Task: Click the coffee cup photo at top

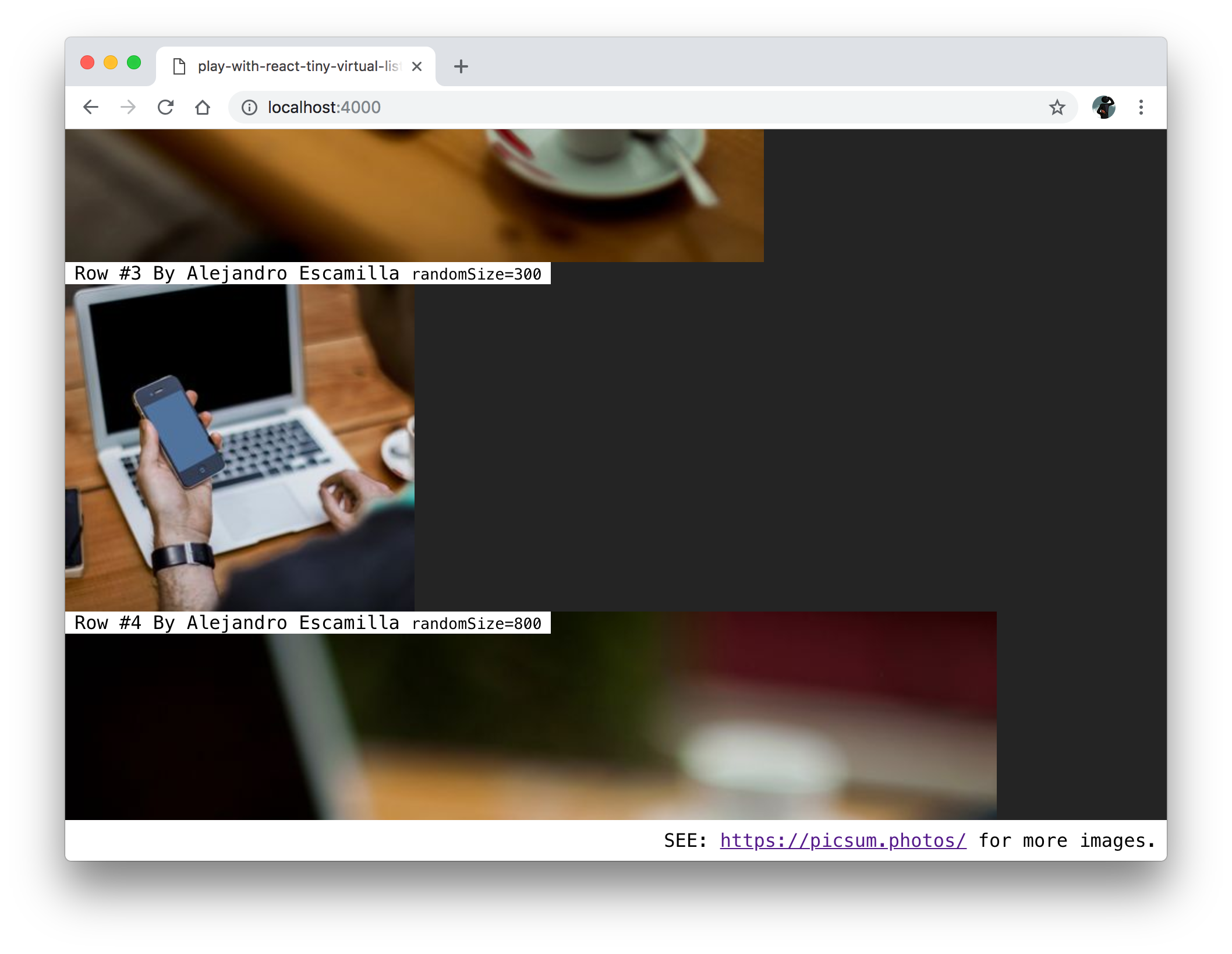Action: tap(414, 195)
